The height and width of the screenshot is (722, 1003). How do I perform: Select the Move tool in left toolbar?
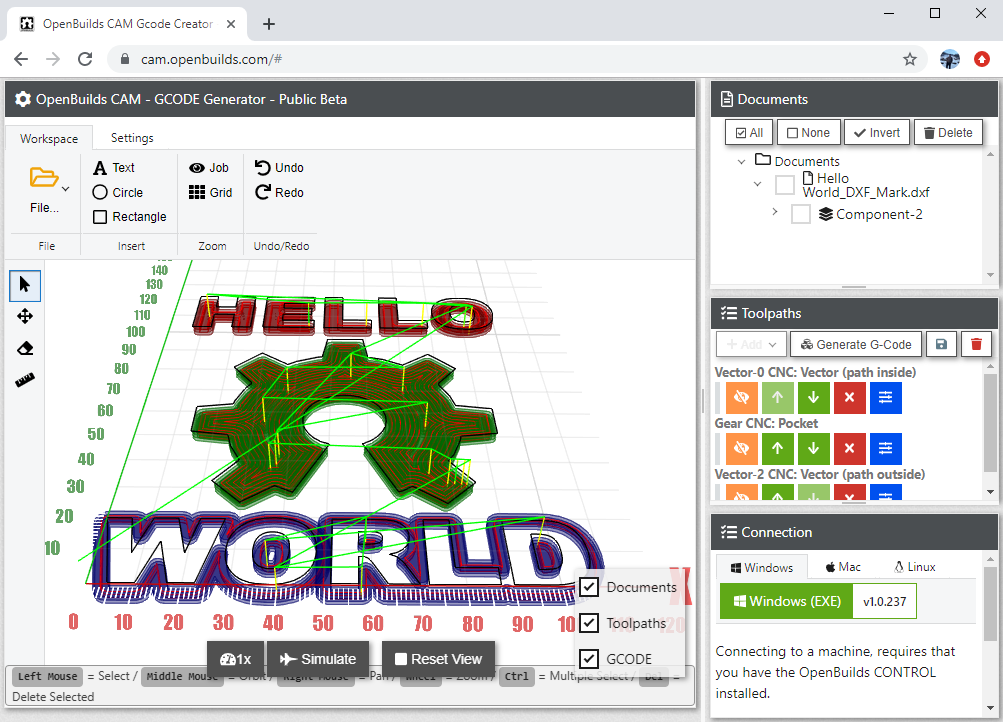[25, 316]
